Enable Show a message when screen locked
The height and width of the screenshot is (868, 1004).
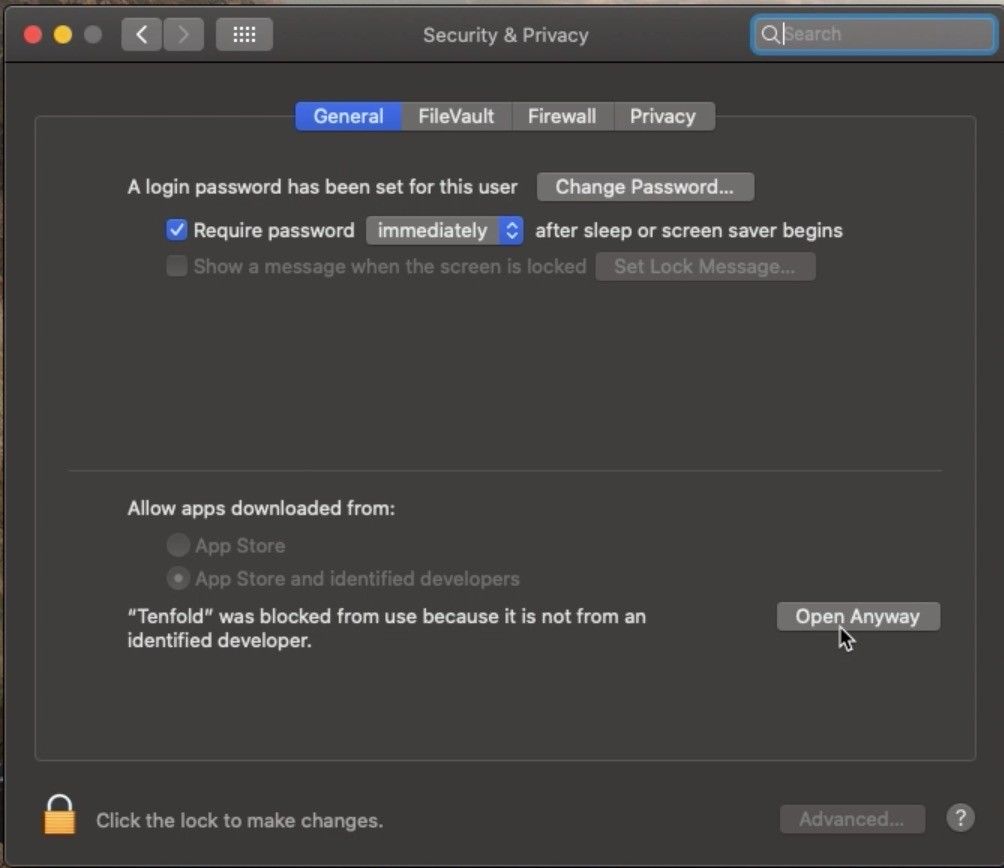(176, 266)
